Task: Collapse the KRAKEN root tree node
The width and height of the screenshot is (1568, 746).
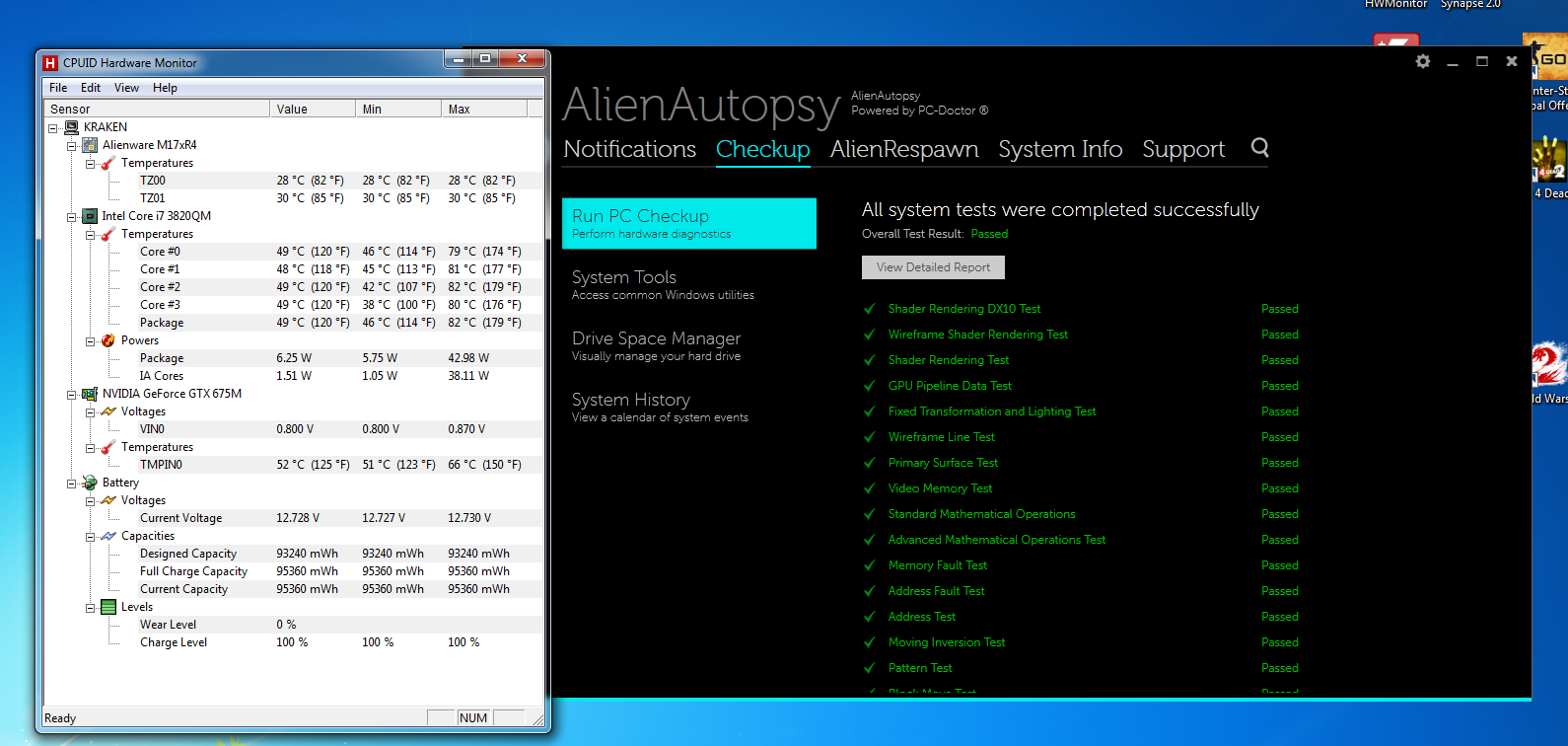Action: tap(53, 128)
